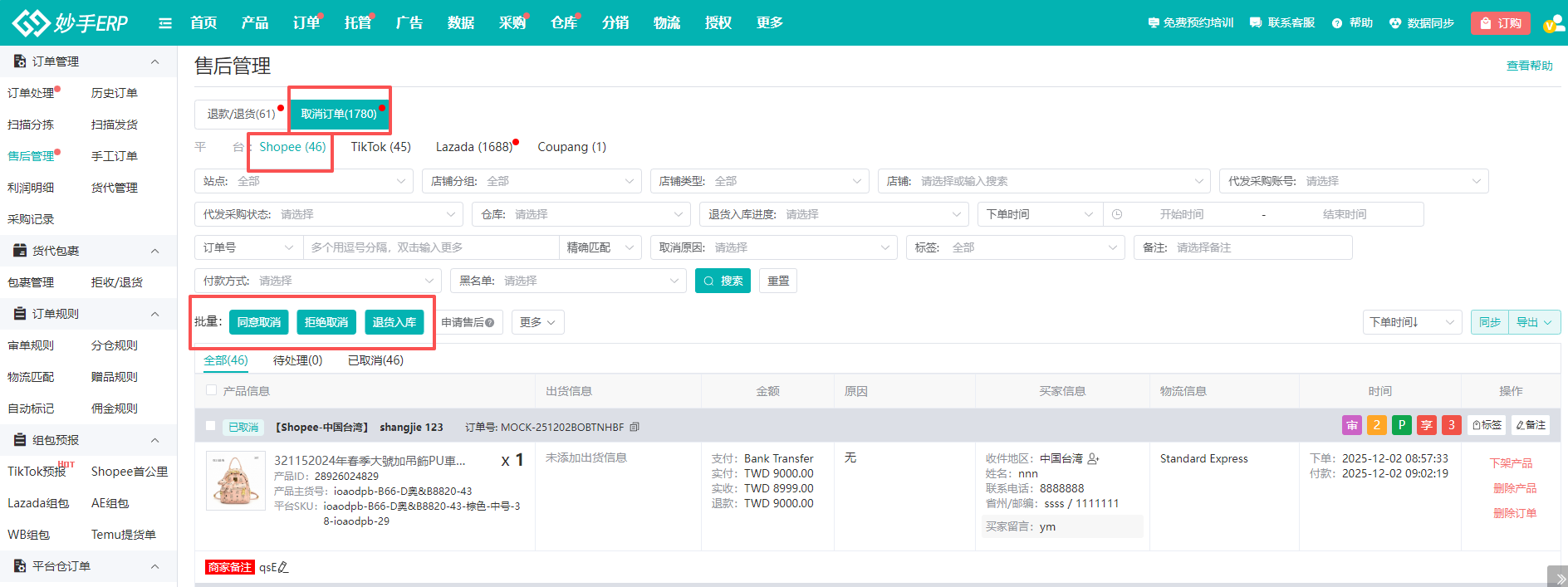Click the 退货入库 batch button
Image resolution: width=1568 pixels, height=587 pixels.
tap(394, 322)
